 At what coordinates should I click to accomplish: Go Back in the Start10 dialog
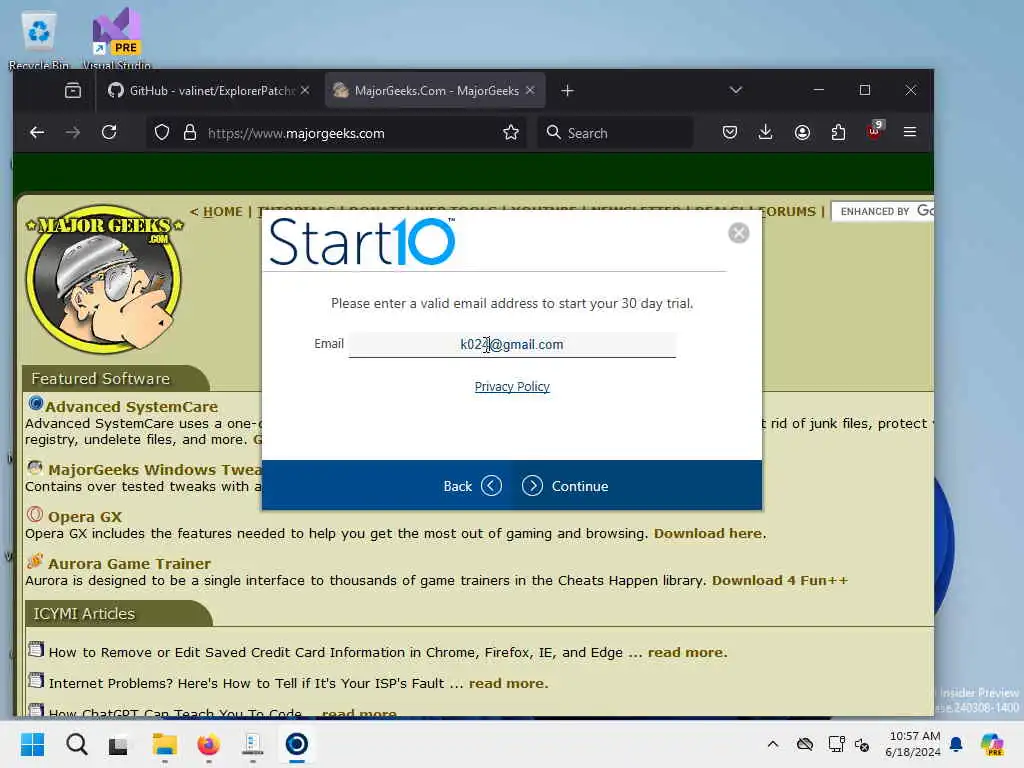click(472, 486)
